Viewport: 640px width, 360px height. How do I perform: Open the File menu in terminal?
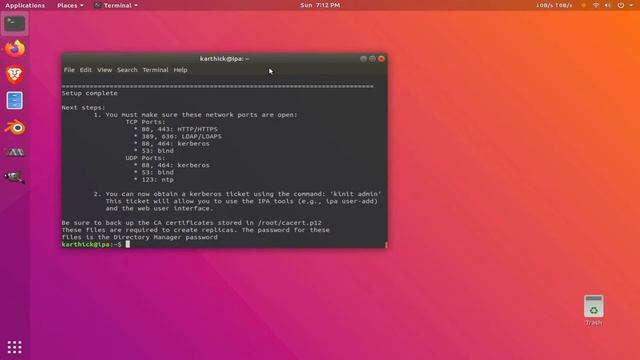pos(69,70)
